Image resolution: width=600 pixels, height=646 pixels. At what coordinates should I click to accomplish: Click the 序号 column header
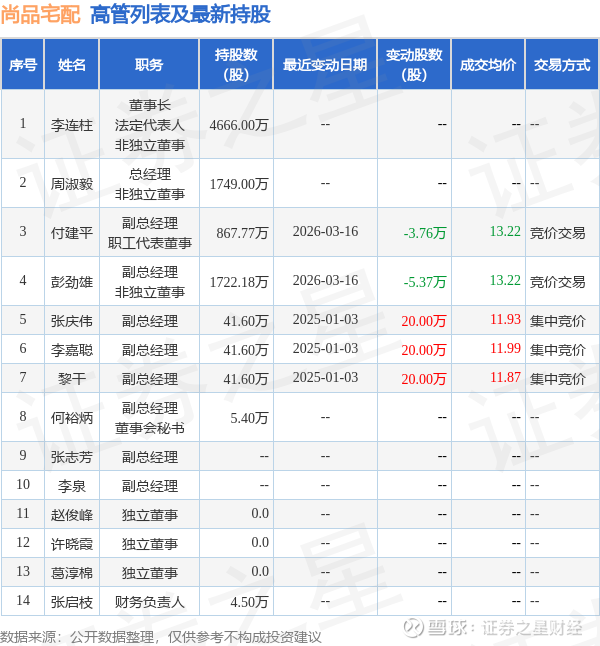(23, 65)
